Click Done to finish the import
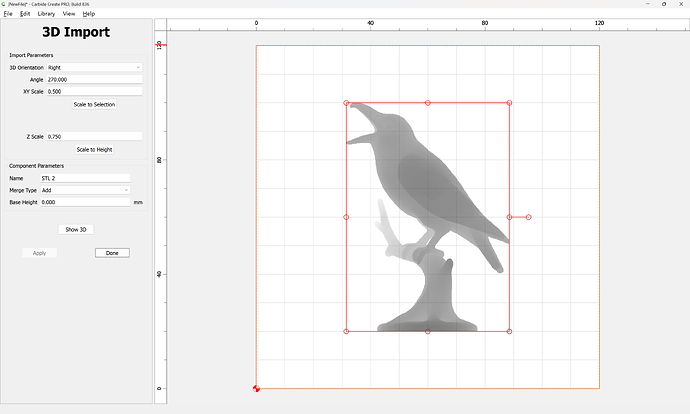This screenshot has height=414, width=690. [x=112, y=253]
